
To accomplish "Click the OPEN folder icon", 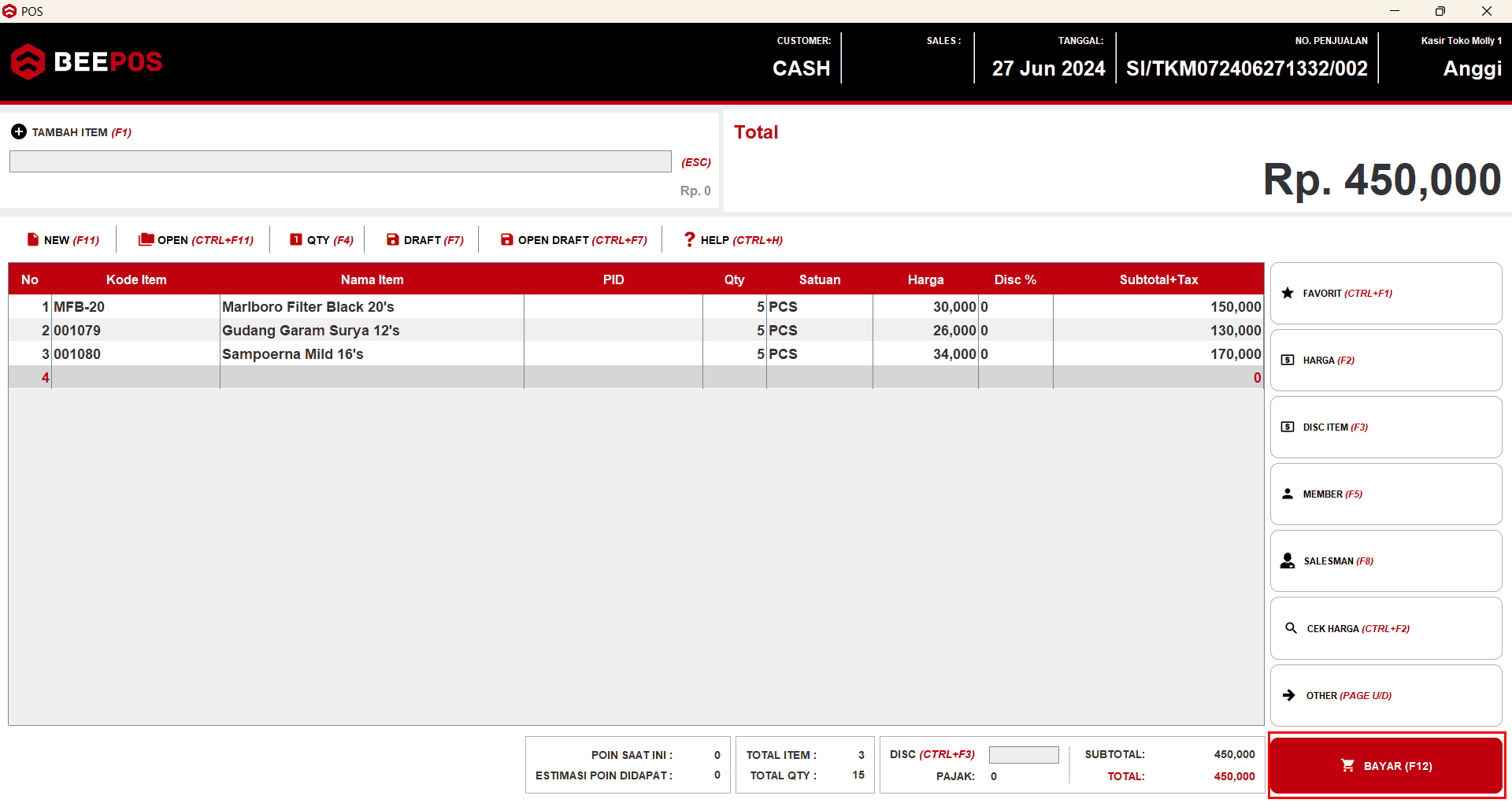I will click(x=146, y=239).
